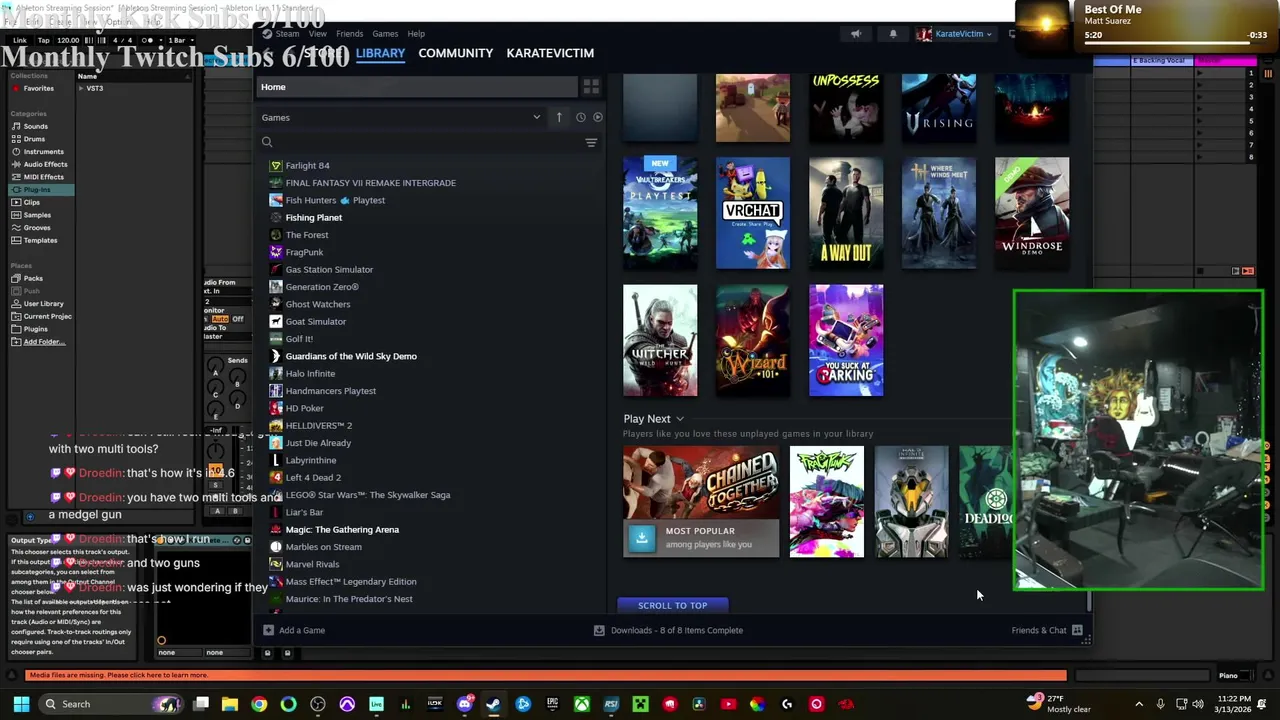The width and height of the screenshot is (1280, 720).
Task: Select Clips category in Ableton browser
Action: [x=32, y=202]
